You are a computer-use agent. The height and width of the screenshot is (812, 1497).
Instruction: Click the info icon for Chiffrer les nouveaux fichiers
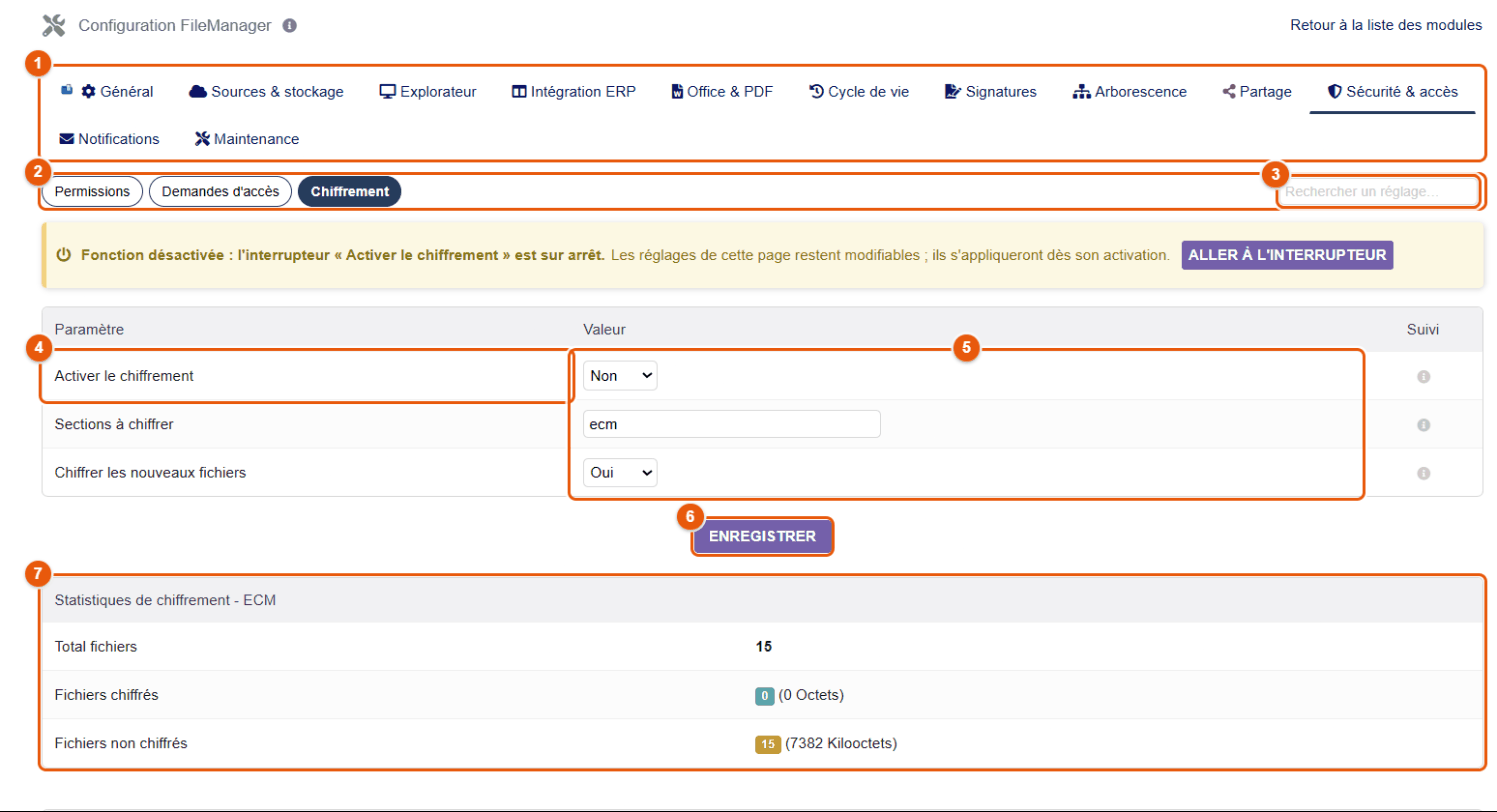coord(1423,473)
